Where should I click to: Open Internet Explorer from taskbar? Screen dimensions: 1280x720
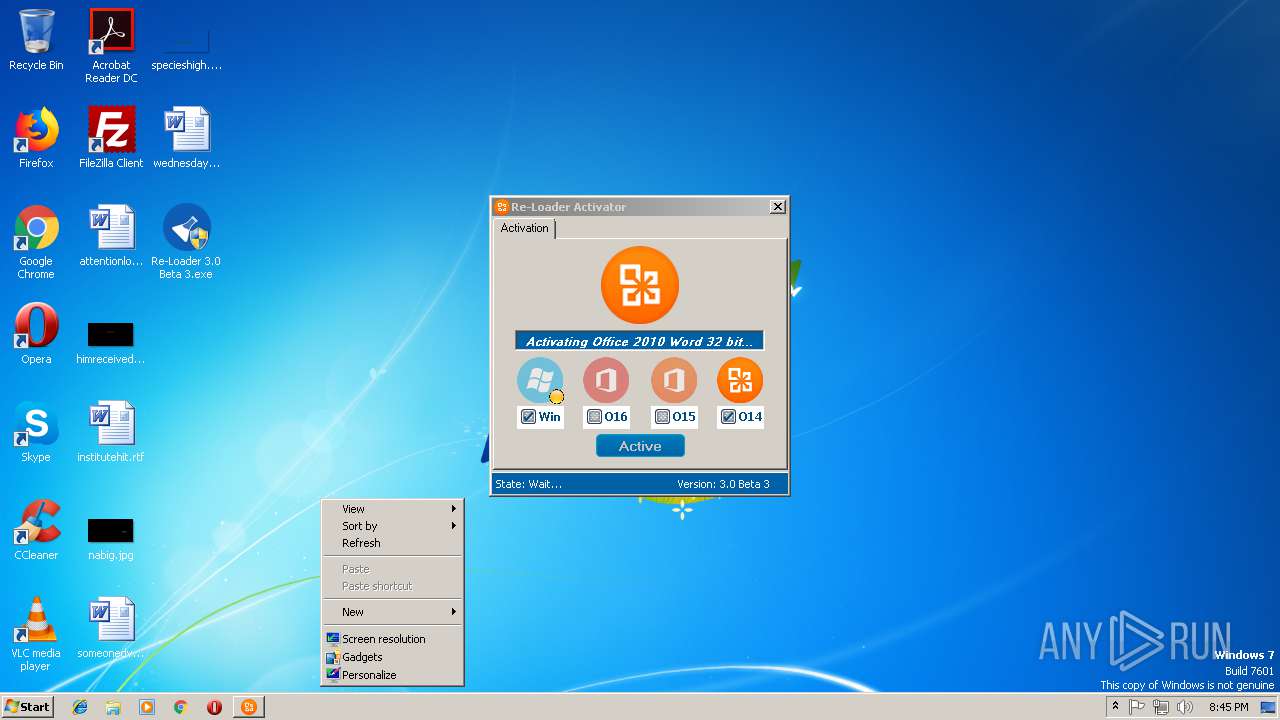pos(80,707)
